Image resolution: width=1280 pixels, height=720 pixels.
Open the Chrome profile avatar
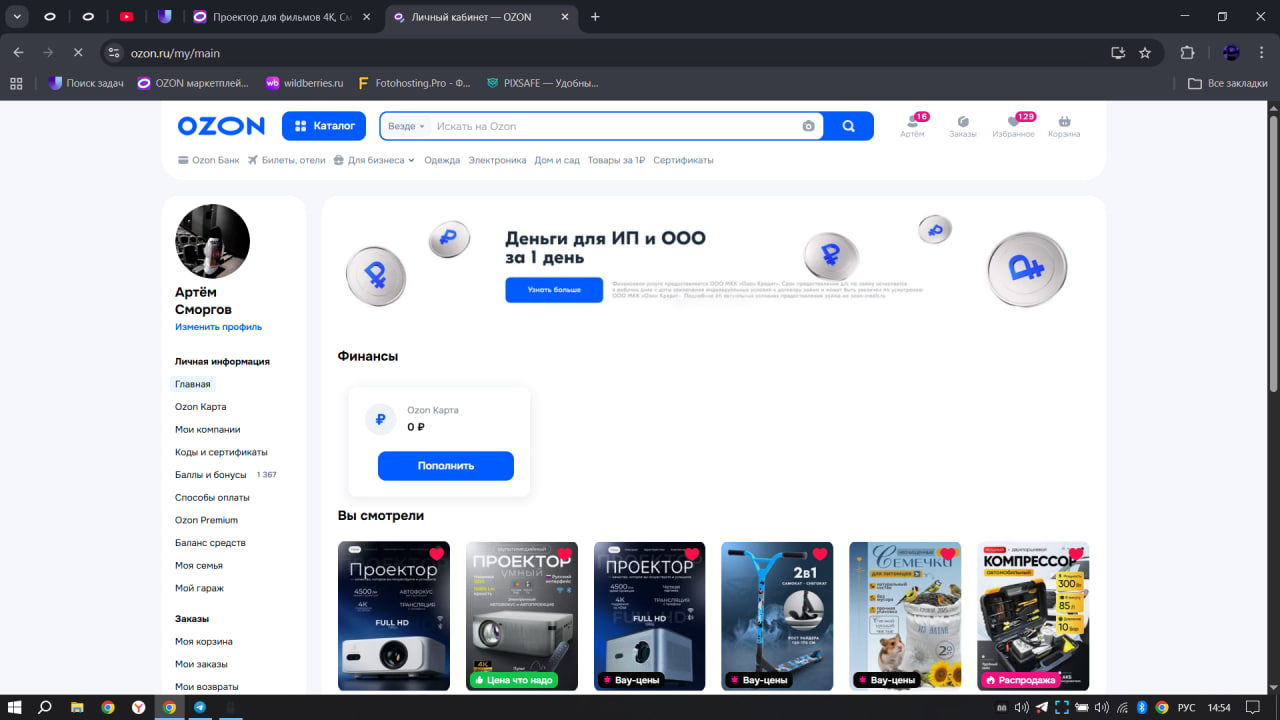click(1231, 52)
